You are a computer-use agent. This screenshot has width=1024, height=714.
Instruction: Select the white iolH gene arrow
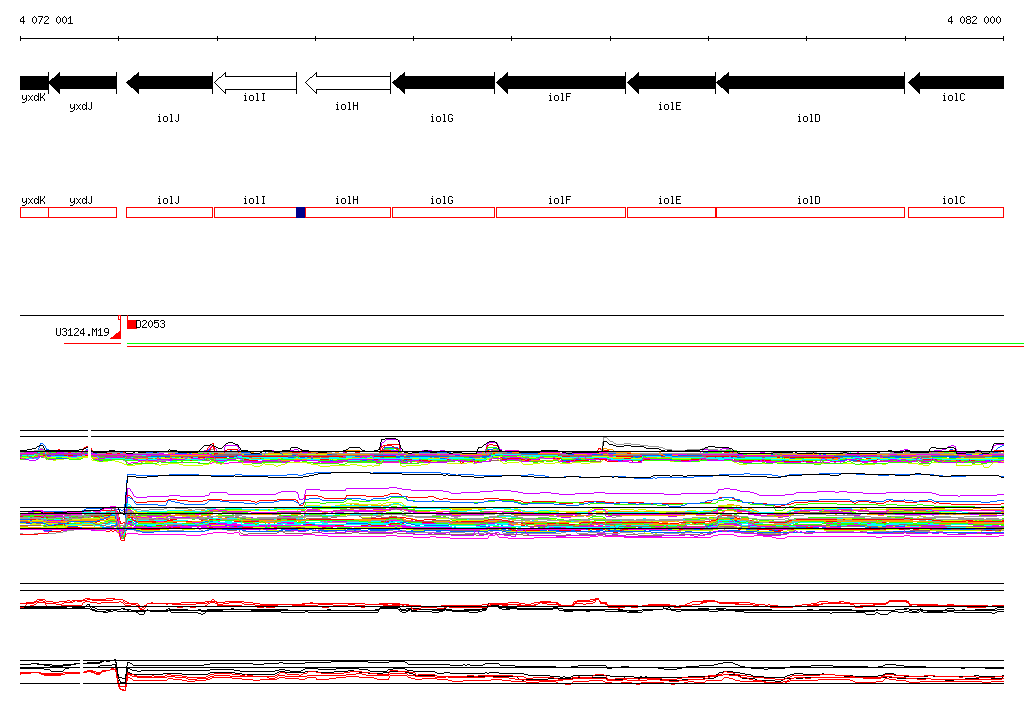click(347, 82)
